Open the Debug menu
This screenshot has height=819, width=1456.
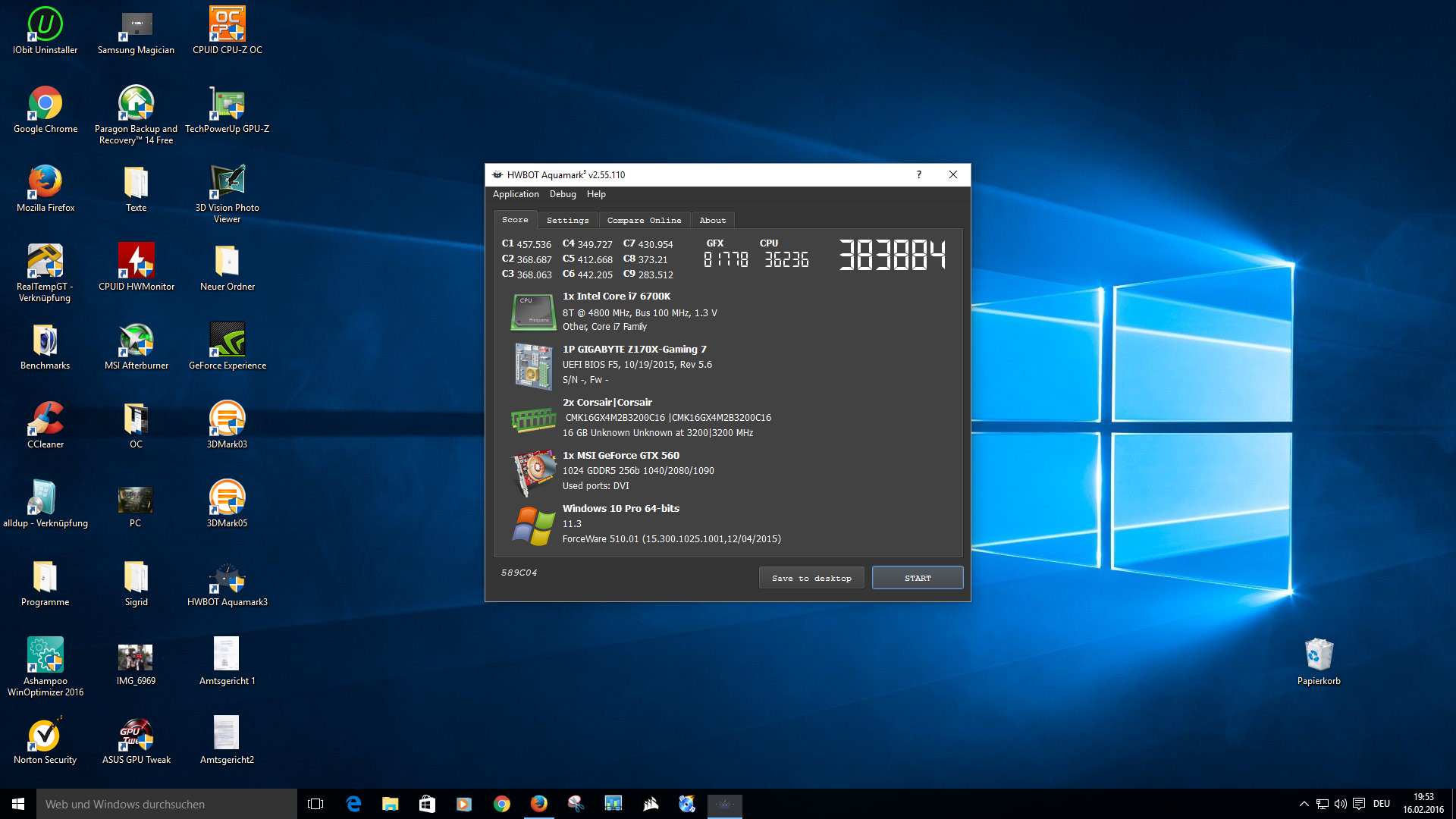point(563,194)
